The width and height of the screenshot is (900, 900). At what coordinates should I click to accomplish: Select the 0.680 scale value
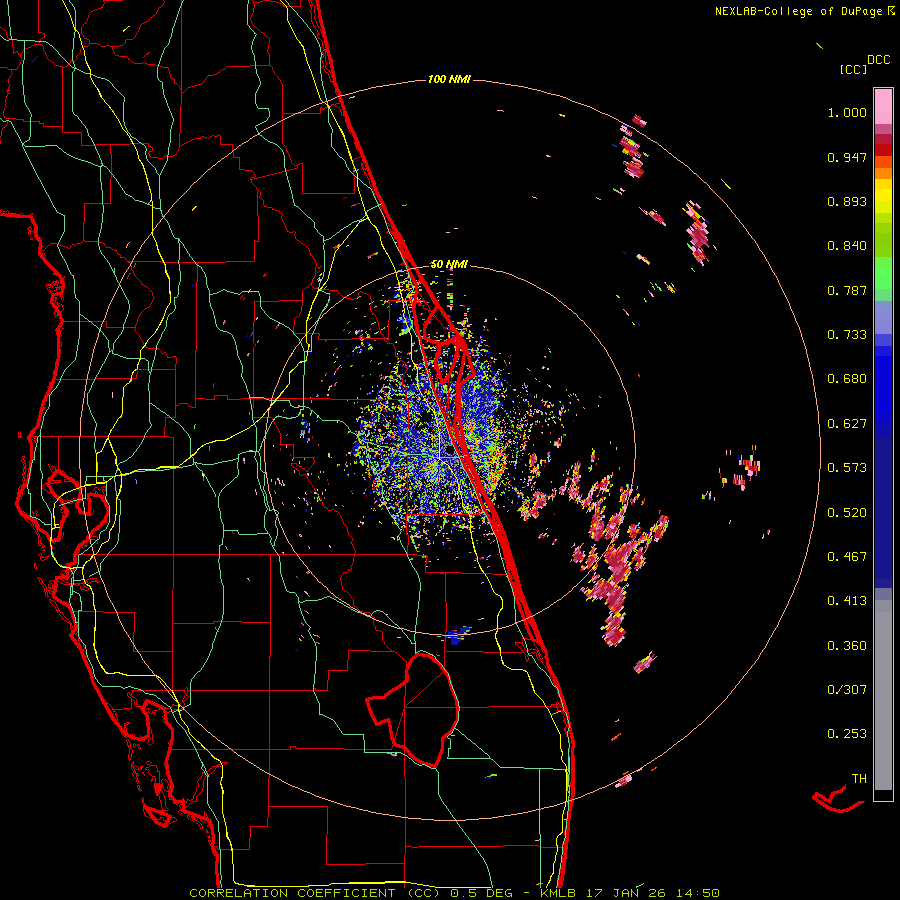click(x=847, y=379)
